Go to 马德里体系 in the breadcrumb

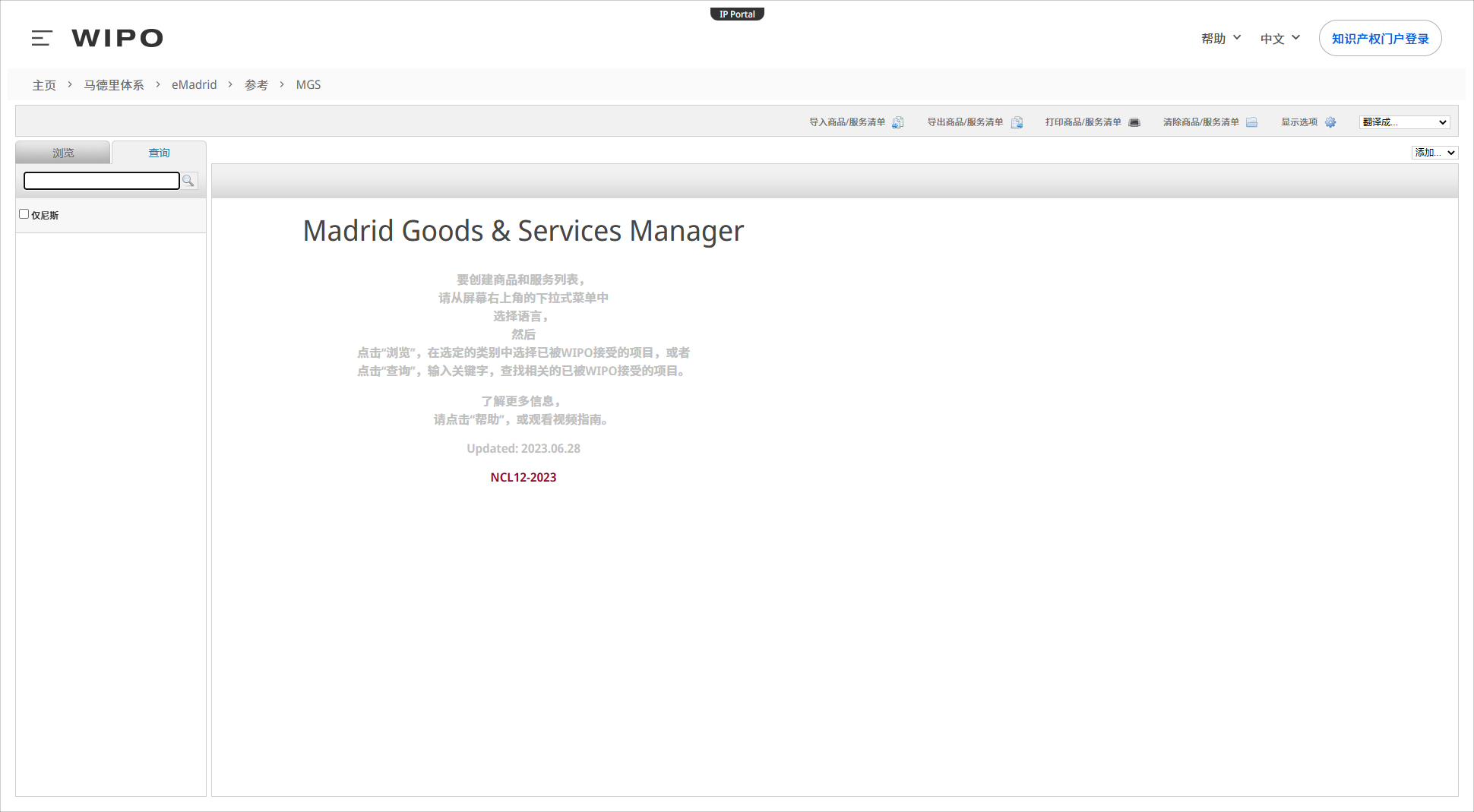pyautogui.click(x=113, y=85)
